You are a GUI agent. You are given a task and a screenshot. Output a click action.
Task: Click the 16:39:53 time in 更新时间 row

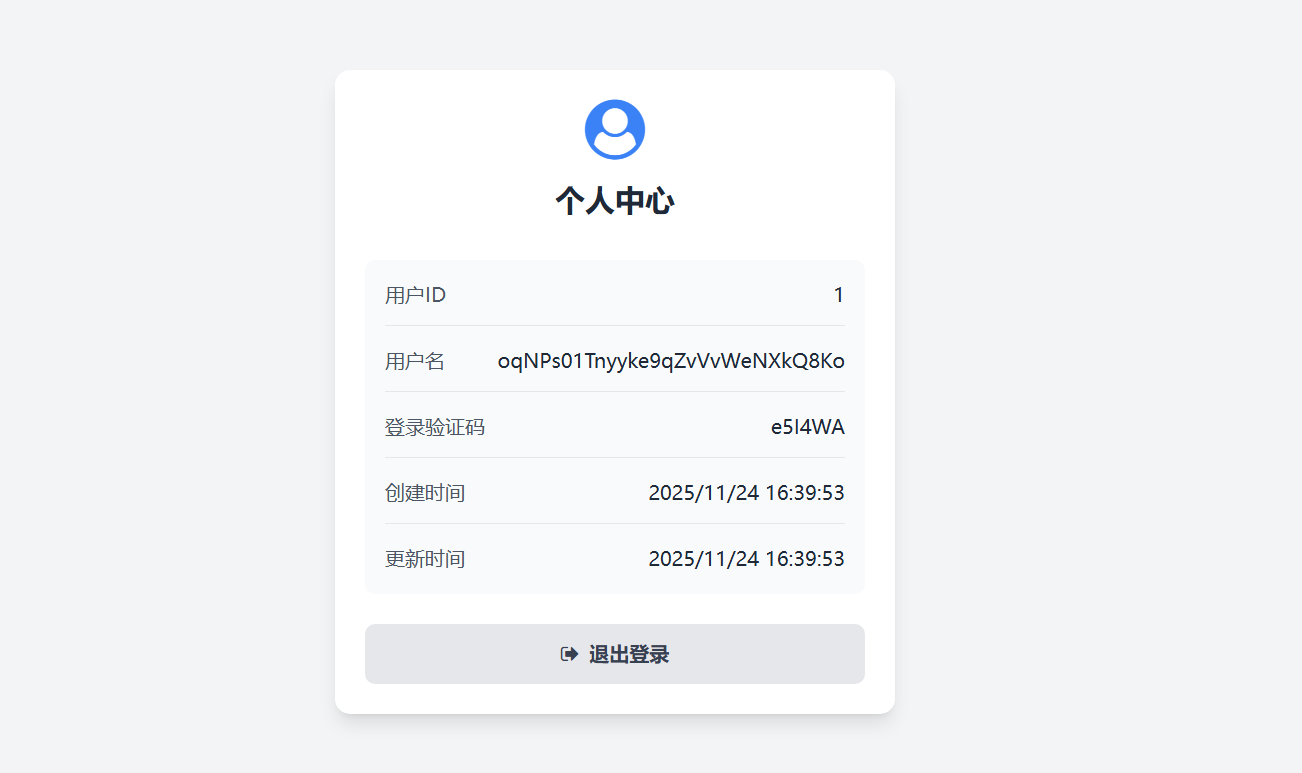point(804,559)
